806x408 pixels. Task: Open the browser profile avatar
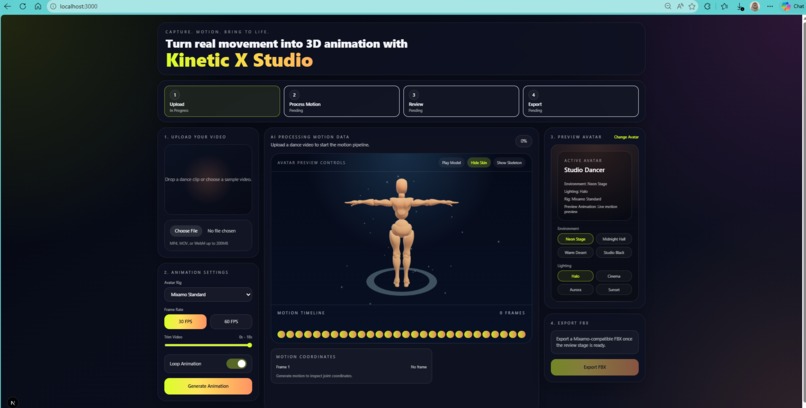coord(755,6)
